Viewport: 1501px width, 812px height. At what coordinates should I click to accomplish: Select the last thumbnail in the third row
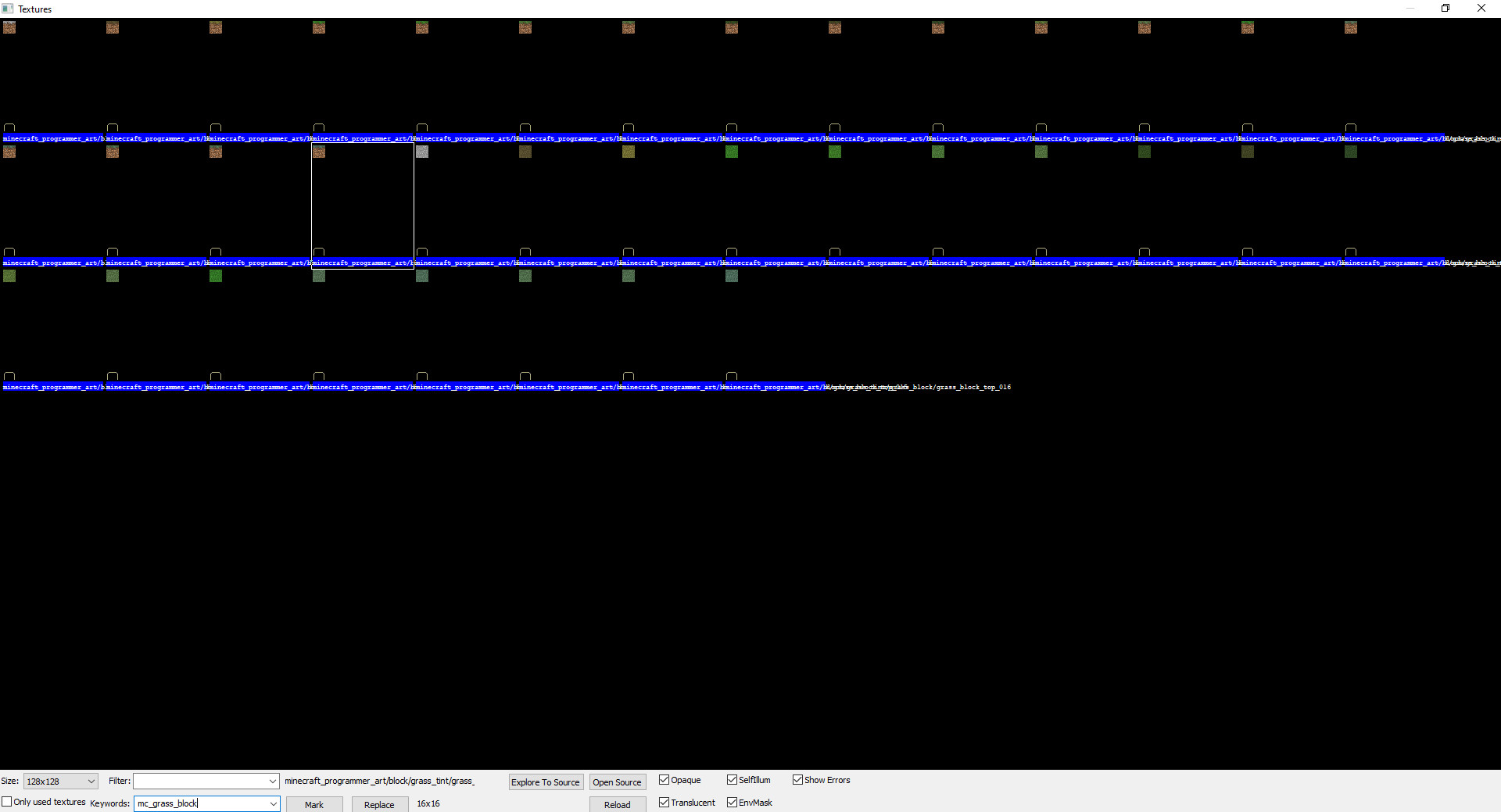[732, 276]
